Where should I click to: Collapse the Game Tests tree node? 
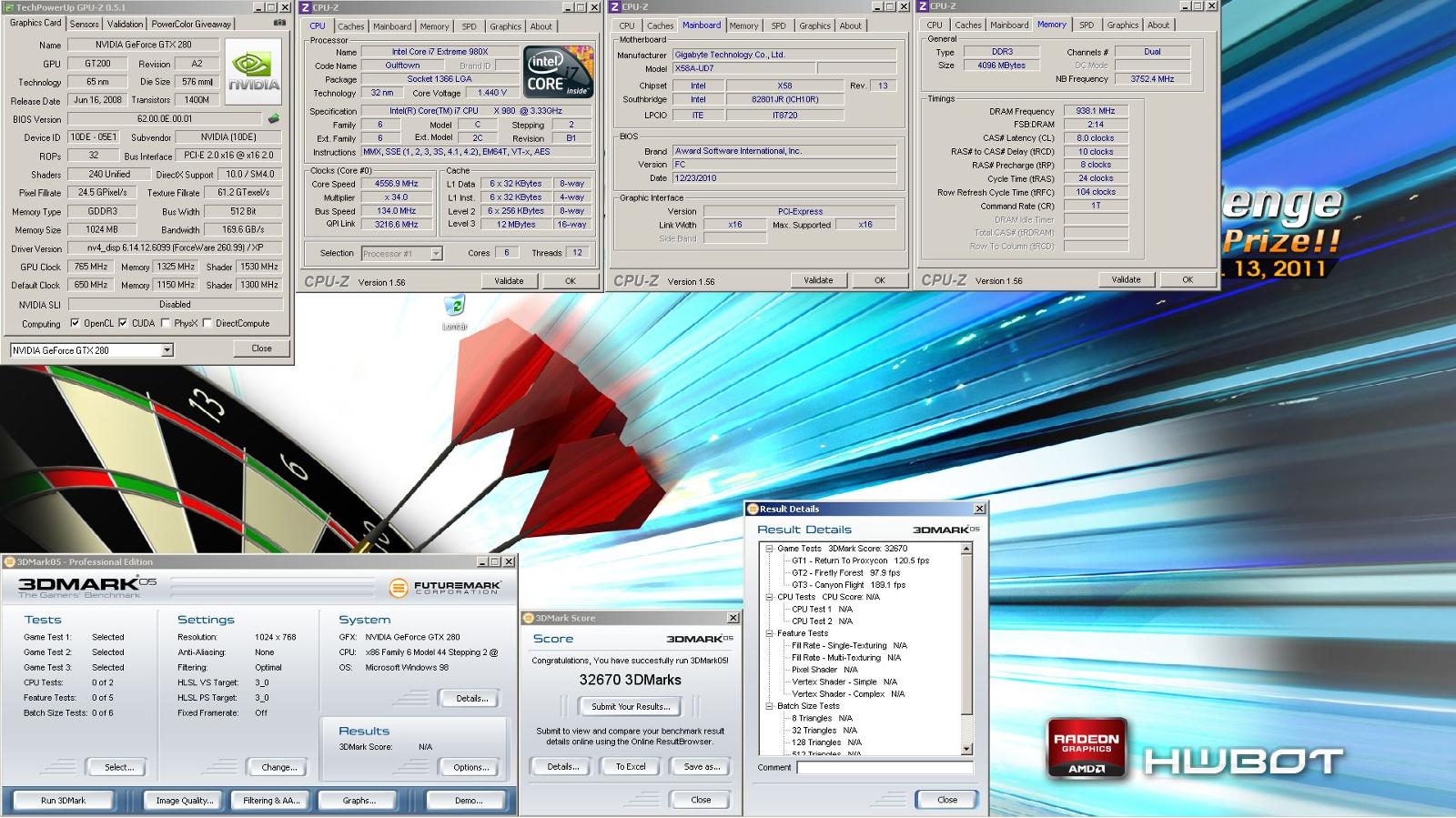click(x=770, y=549)
